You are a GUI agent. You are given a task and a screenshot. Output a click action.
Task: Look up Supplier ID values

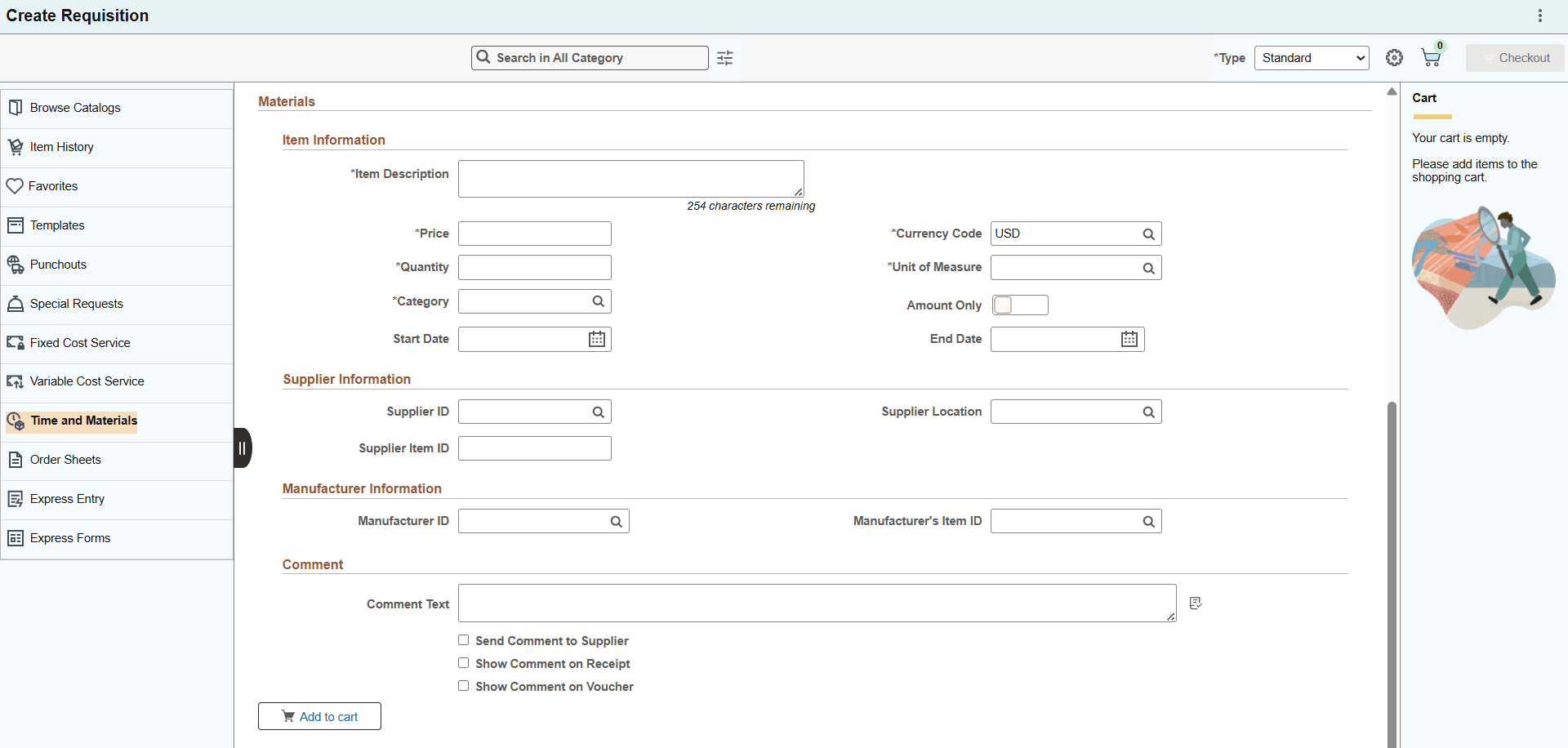coord(598,412)
